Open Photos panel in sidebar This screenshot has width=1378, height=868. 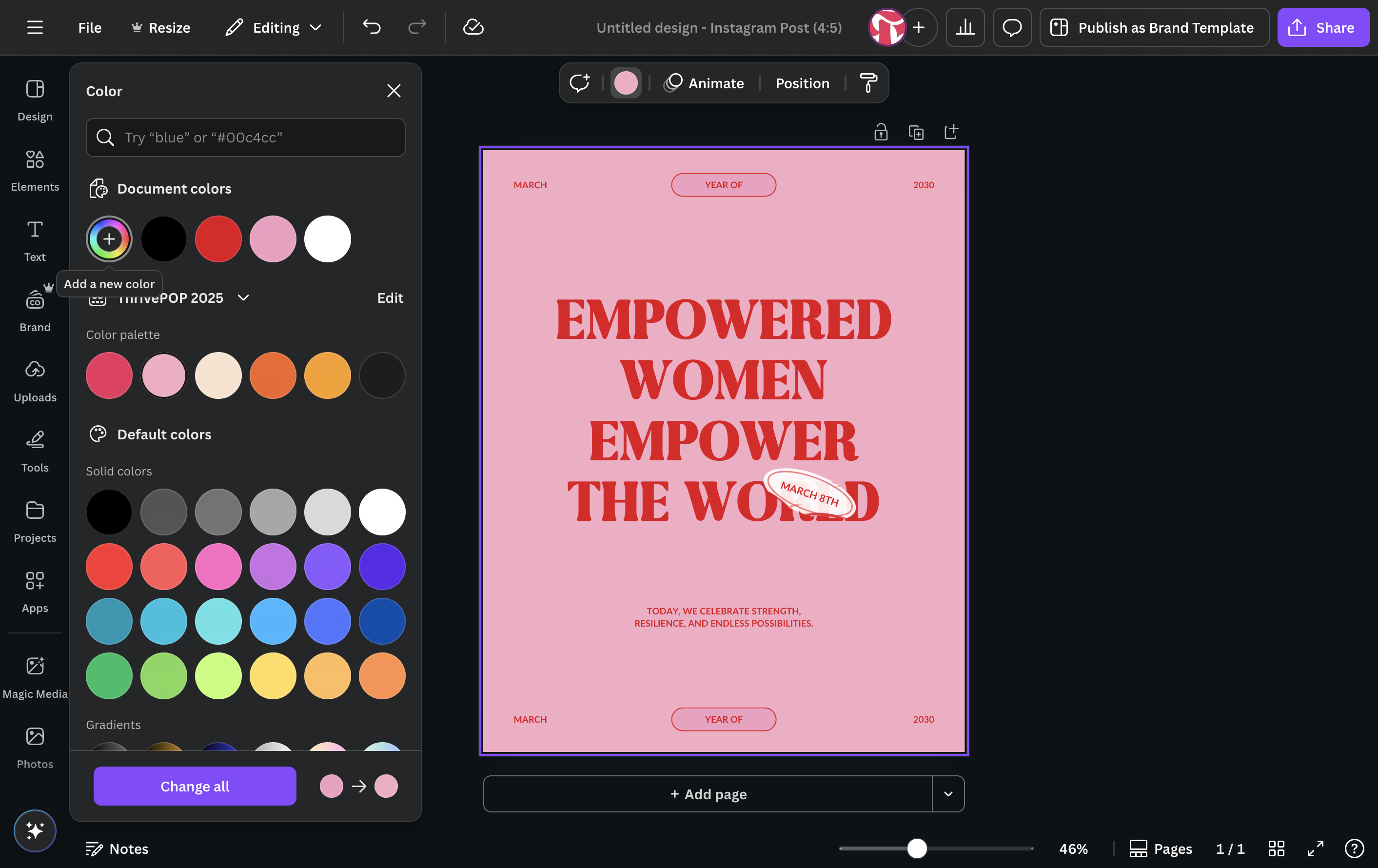coord(35,748)
